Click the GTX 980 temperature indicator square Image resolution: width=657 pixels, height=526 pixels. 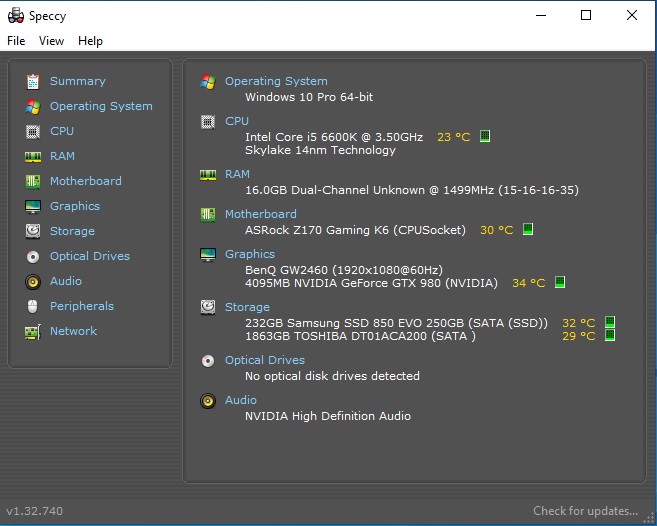(x=560, y=283)
